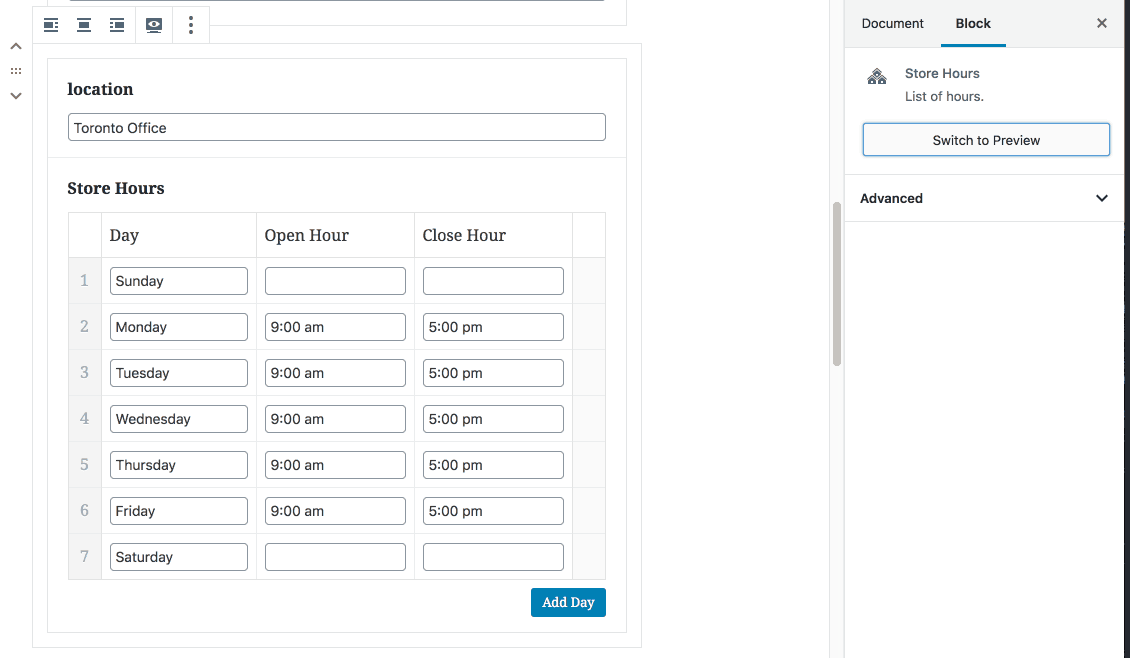Align block to center
The width and height of the screenshot is (1130, 658).
[x=84, y=25]
